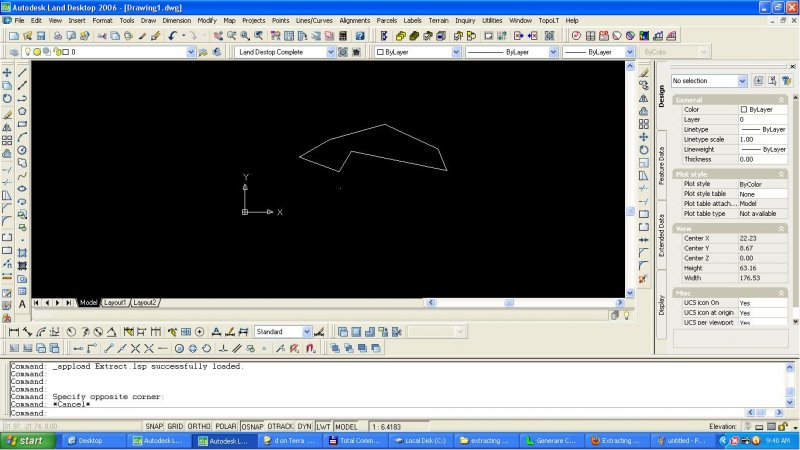
Task: Toggle ORTHO mode in status bar
Action: [x=199, y=427]
